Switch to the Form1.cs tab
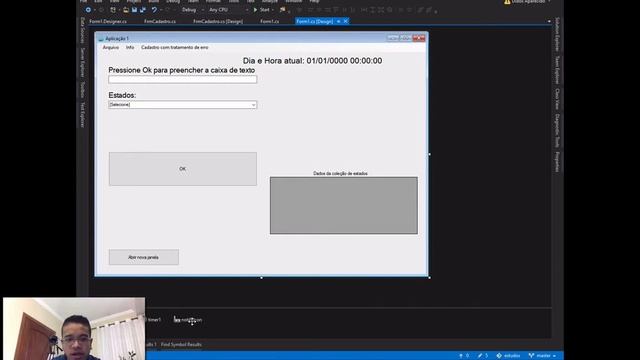The height and width of the screenshot is (360, 640). 269,21
